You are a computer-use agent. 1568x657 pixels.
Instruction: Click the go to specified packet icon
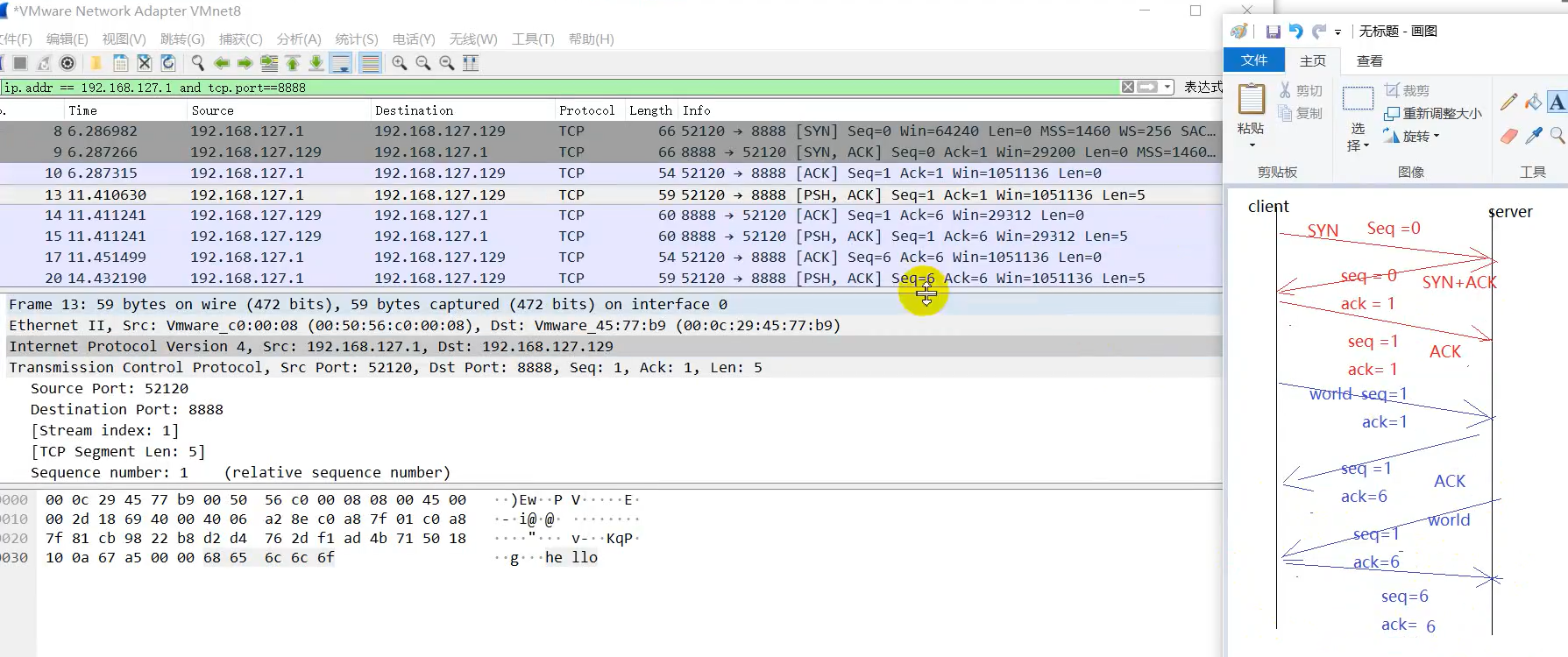269,63
